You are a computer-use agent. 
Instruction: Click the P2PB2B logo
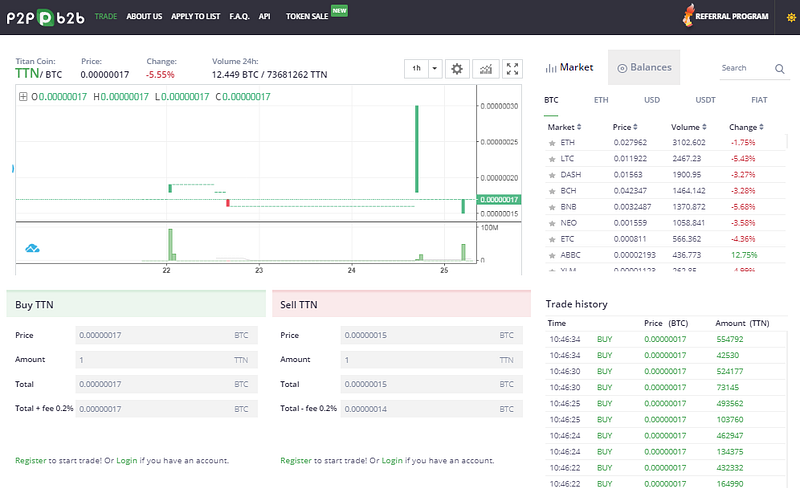point(45,18)
